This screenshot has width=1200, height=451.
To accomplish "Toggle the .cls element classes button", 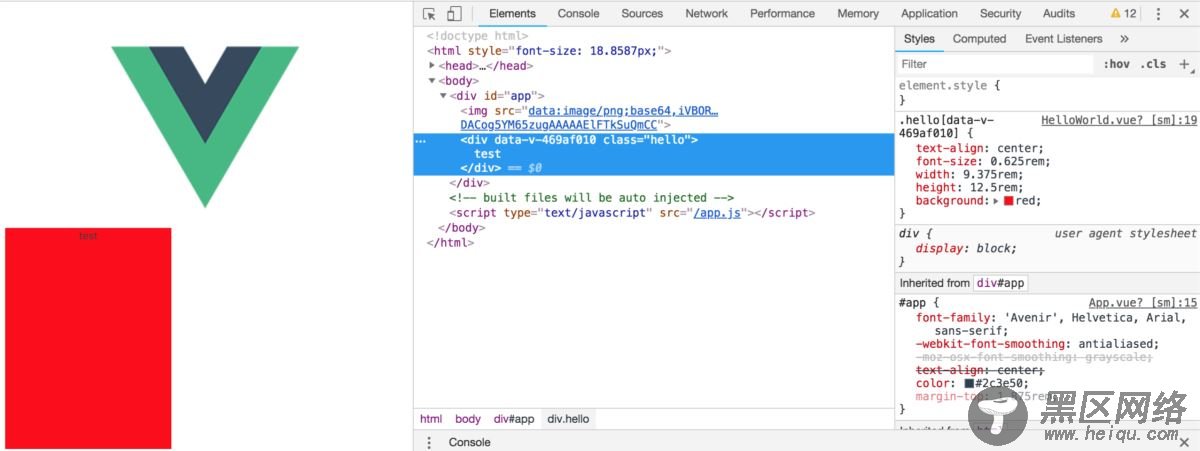I will click(x=1153, y=64).
